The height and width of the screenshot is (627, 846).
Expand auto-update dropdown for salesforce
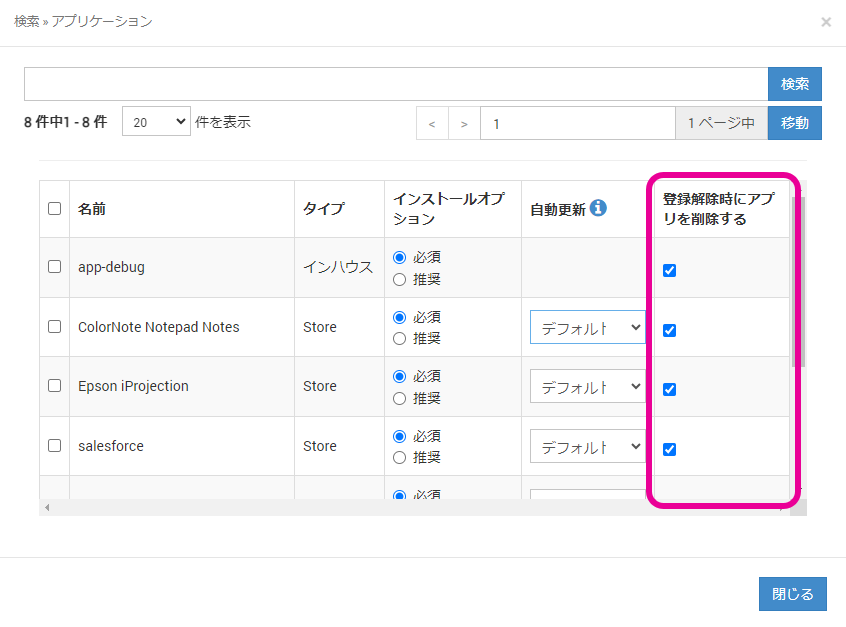pos(588,447)
